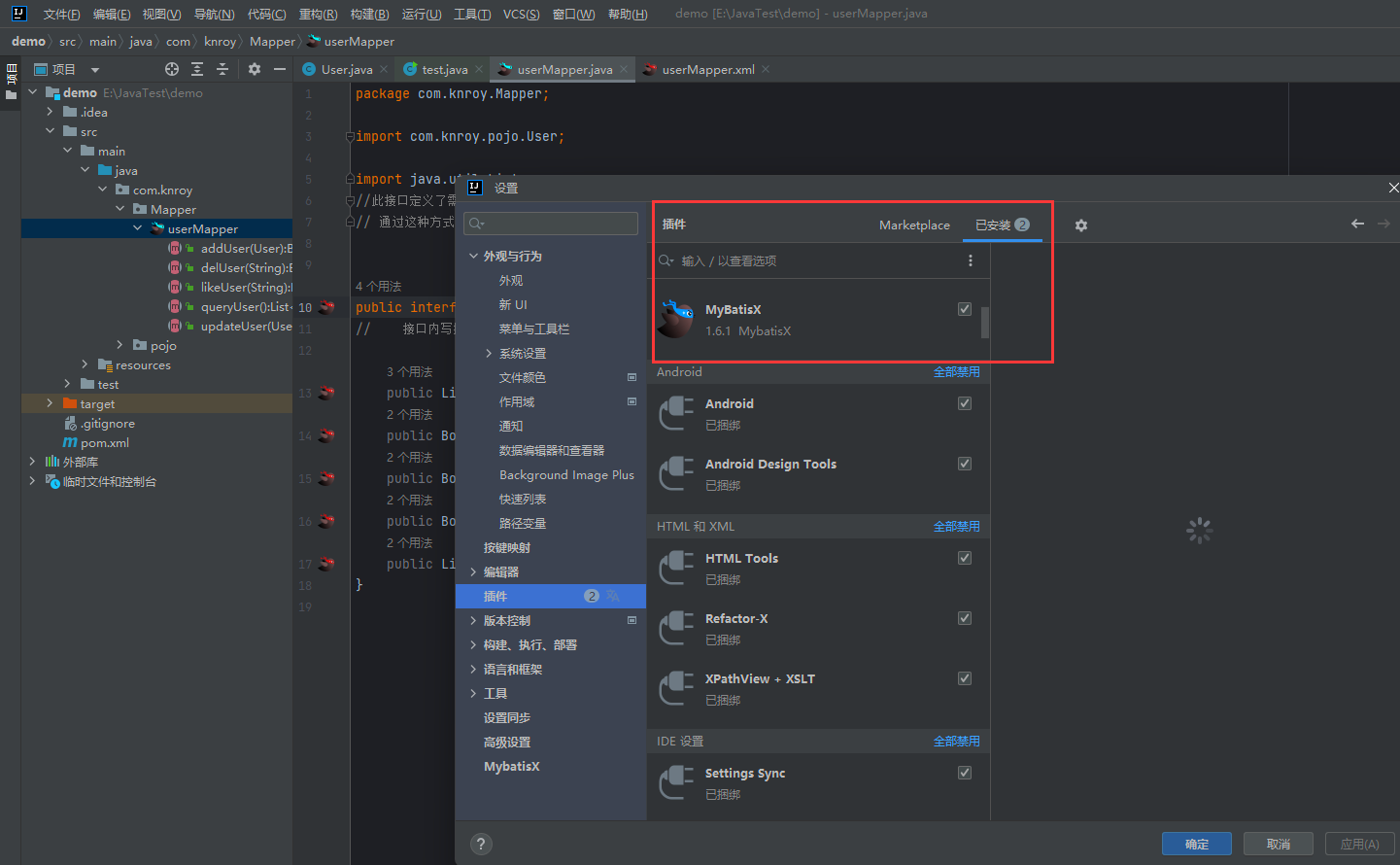Disable the MyBatisX plugin checkbox

965,309
